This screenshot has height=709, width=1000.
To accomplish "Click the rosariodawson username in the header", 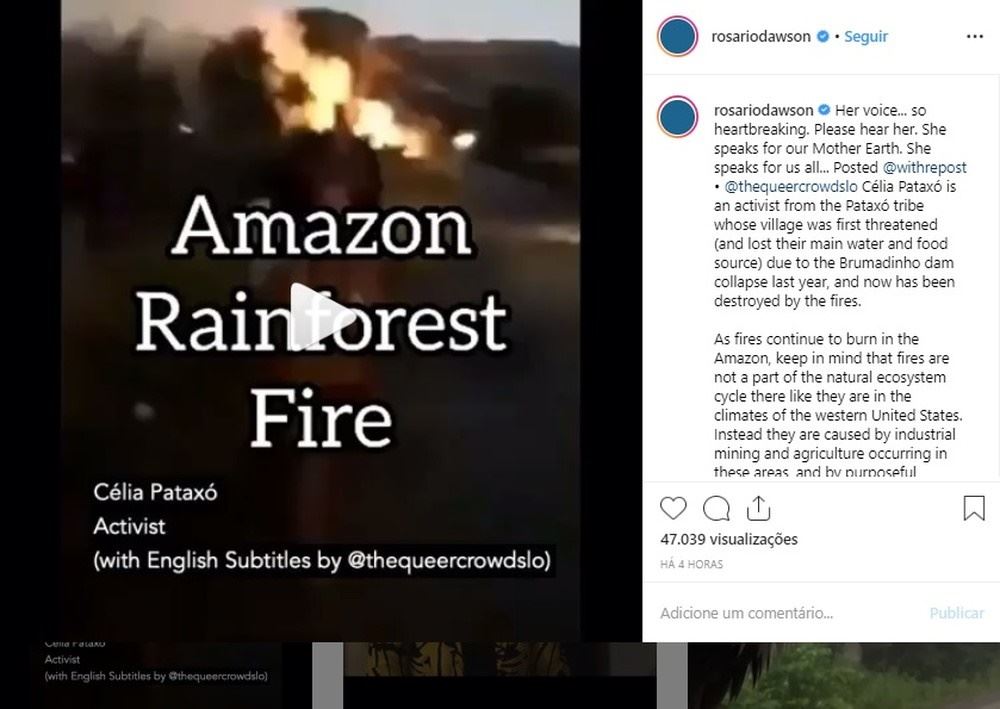I will pos(761,36).
